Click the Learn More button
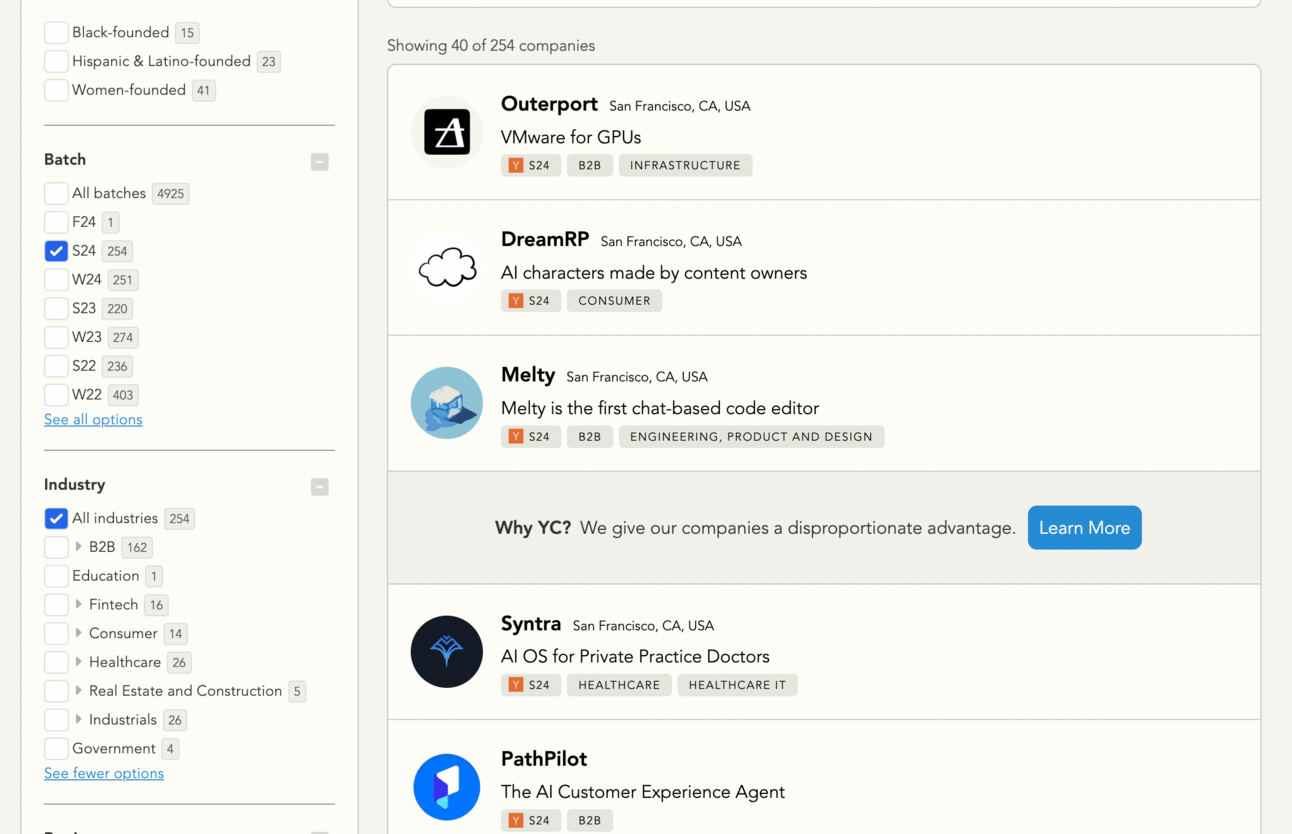This screenshot has height=834, width=1292. pos(1084,528)
